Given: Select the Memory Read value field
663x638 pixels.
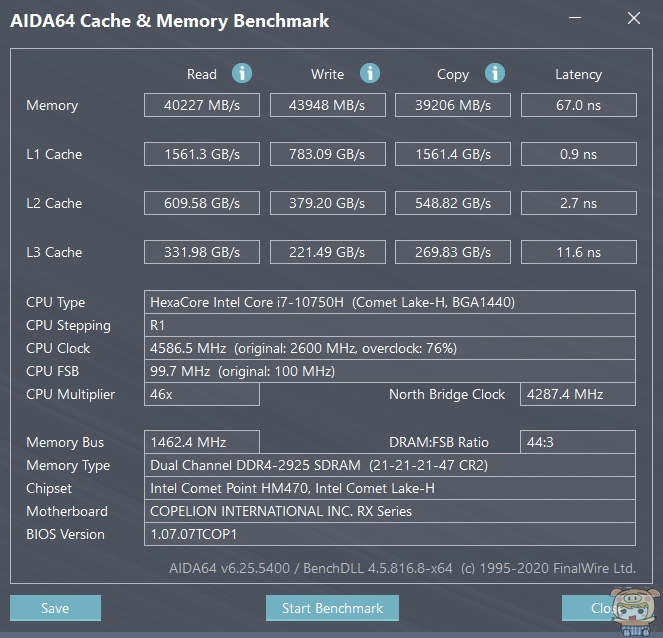Looking at the screenshot, I should click(202, 105).
